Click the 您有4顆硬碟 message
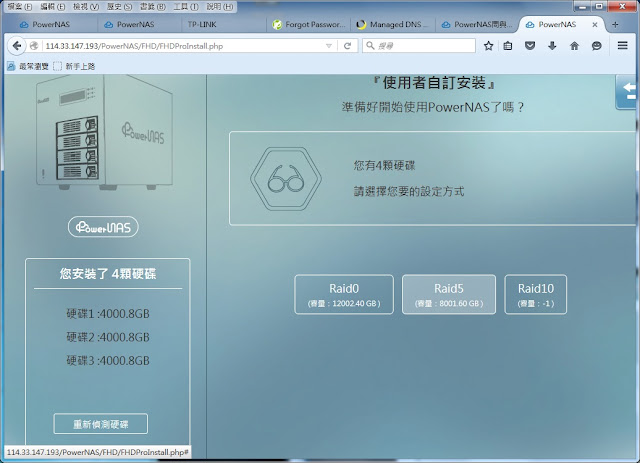 pos(384,165)
